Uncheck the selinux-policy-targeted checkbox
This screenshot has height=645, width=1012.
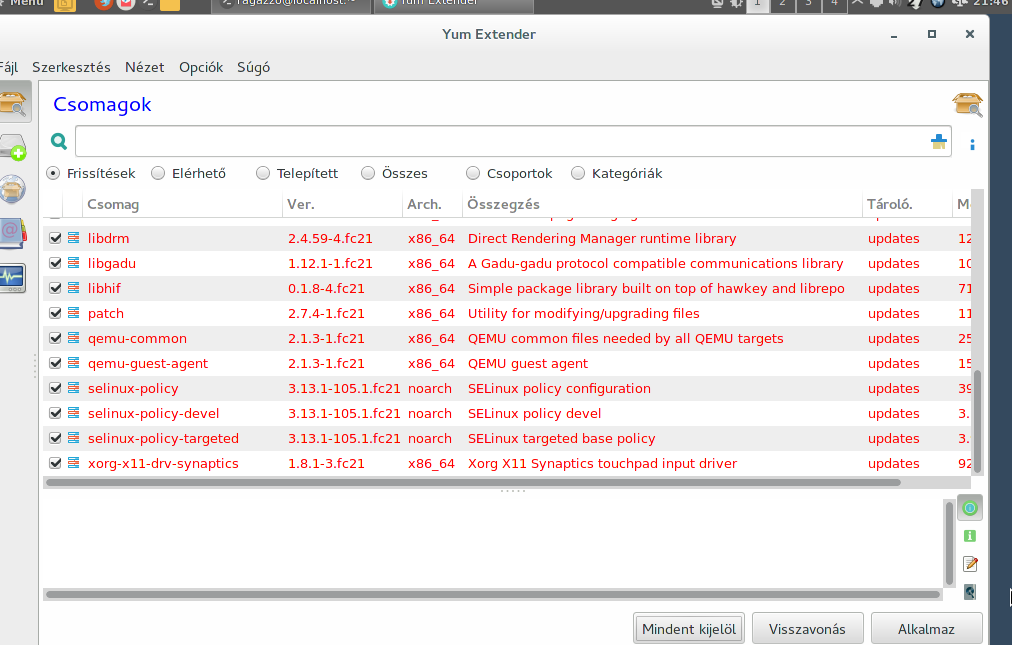(x=55, y=438)
